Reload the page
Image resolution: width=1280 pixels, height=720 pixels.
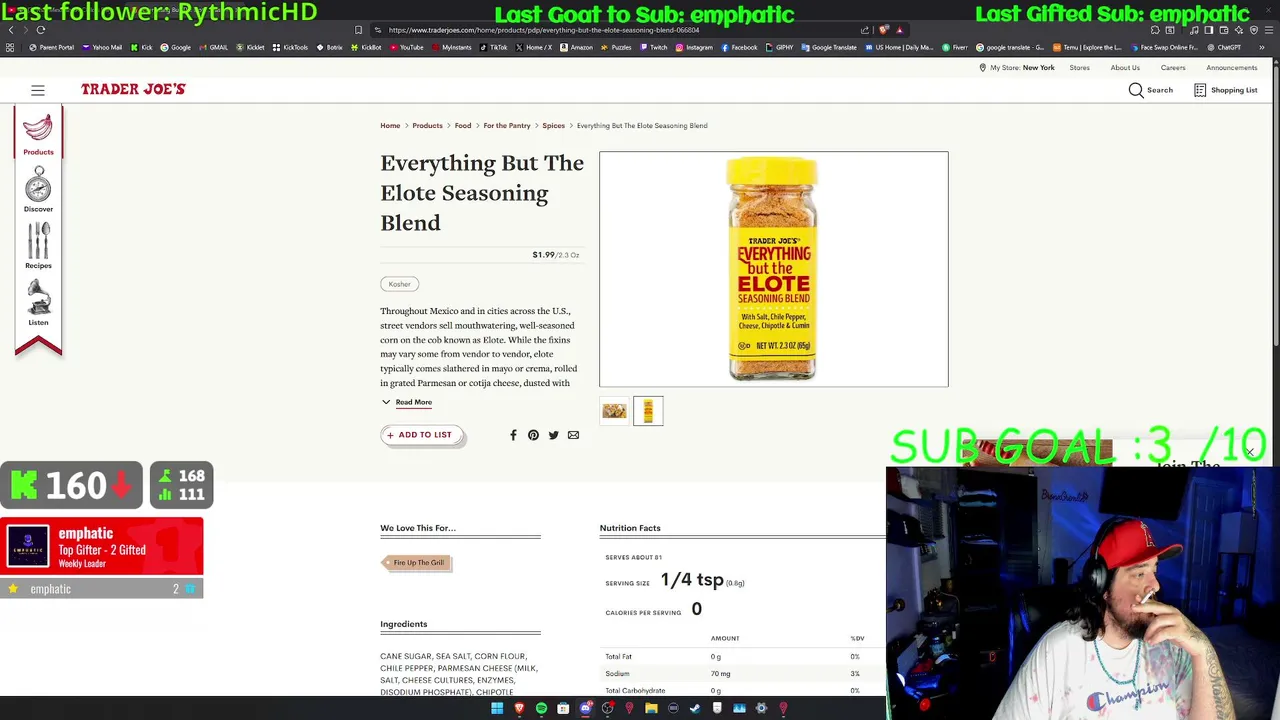41,29
